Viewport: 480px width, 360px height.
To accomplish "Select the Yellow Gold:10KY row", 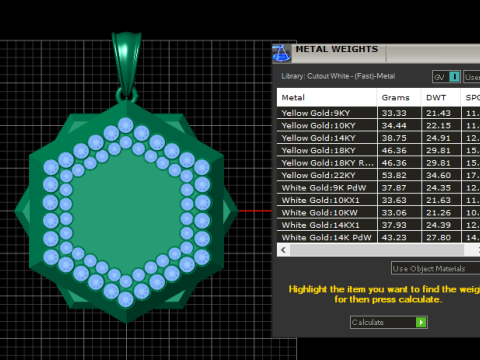I will (x=378, y=126).
